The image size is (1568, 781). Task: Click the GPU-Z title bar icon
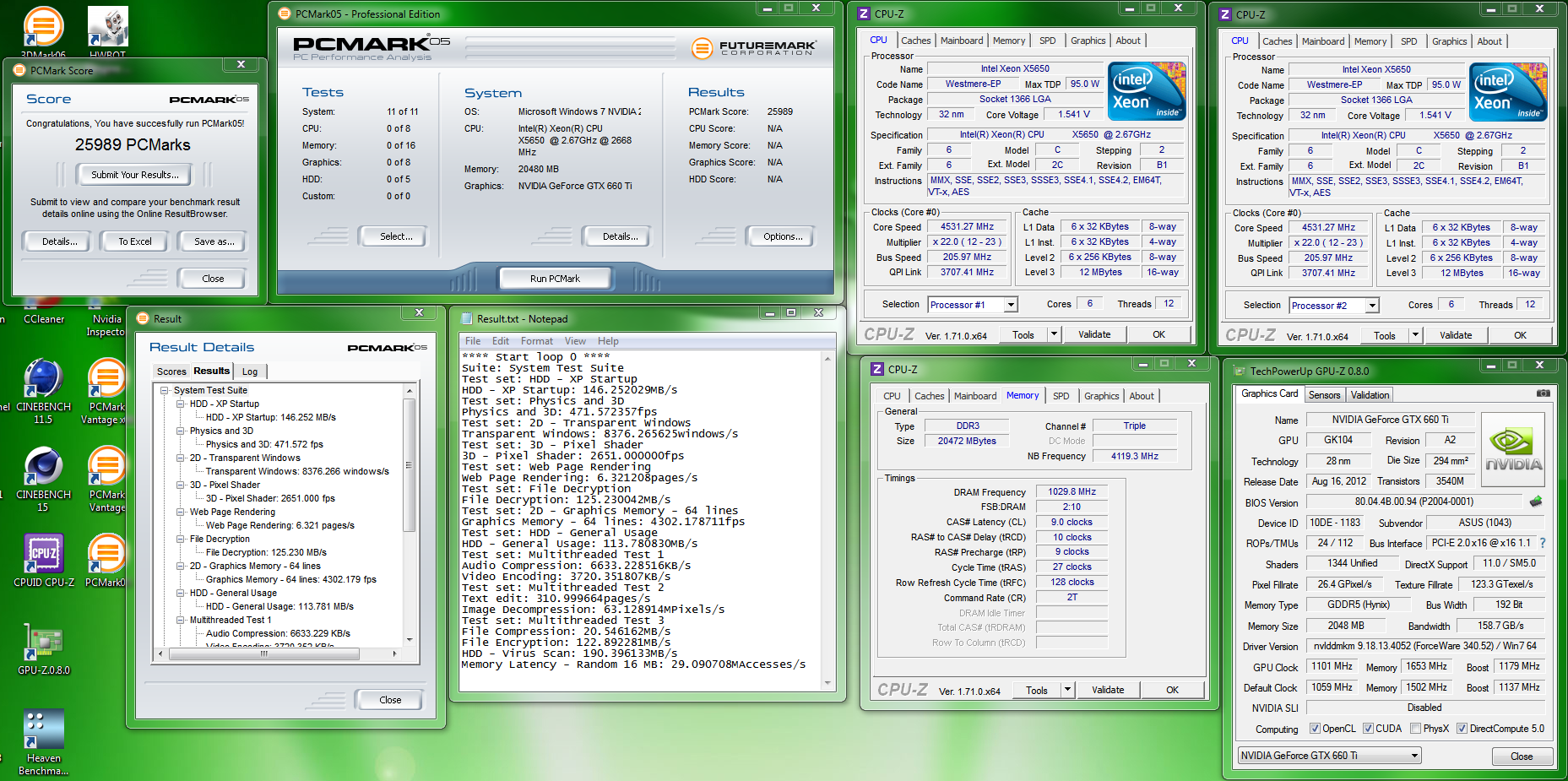pyautogui.click(x=1240, y=371)
